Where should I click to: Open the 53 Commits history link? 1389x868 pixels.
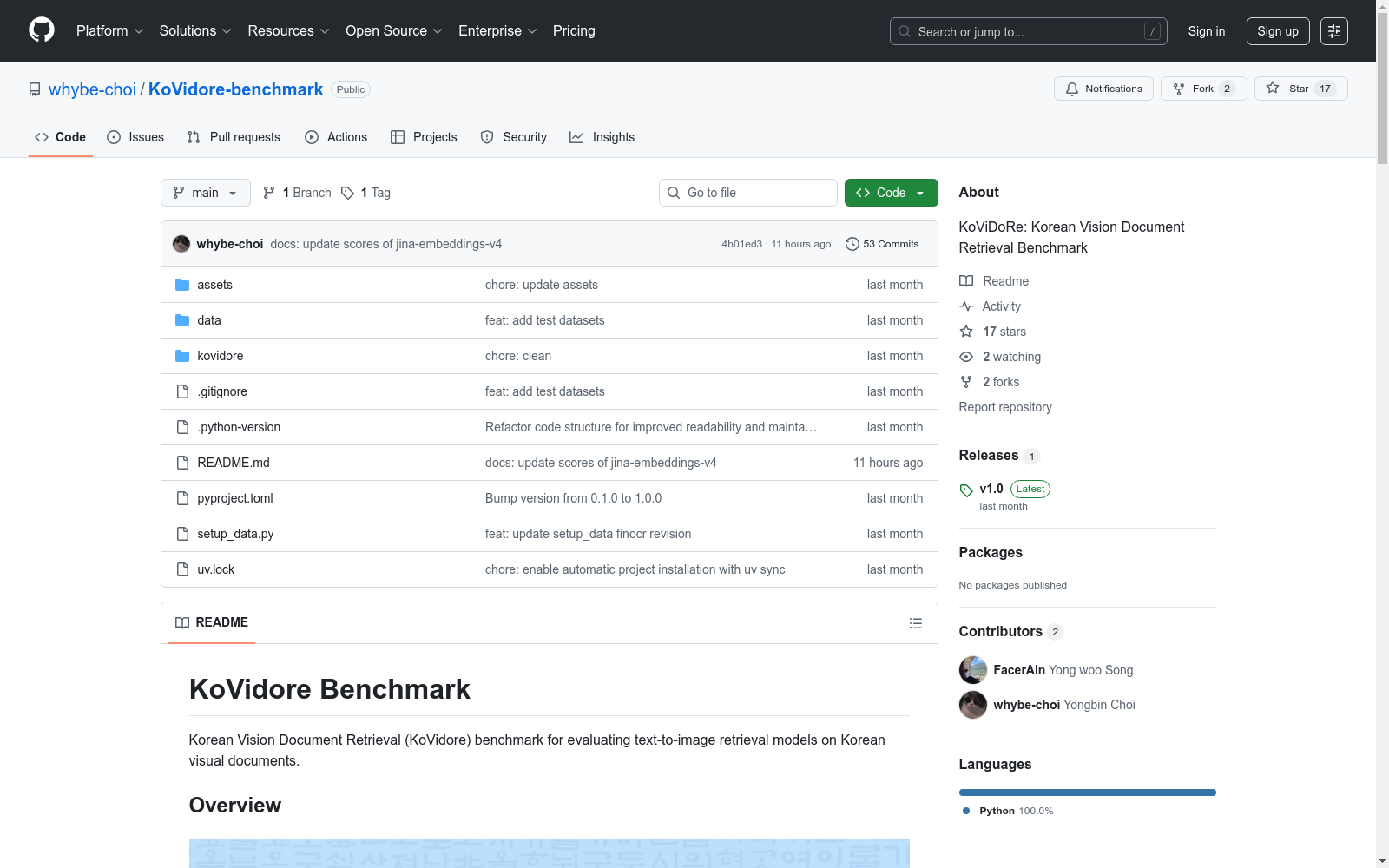click(882, 244)
